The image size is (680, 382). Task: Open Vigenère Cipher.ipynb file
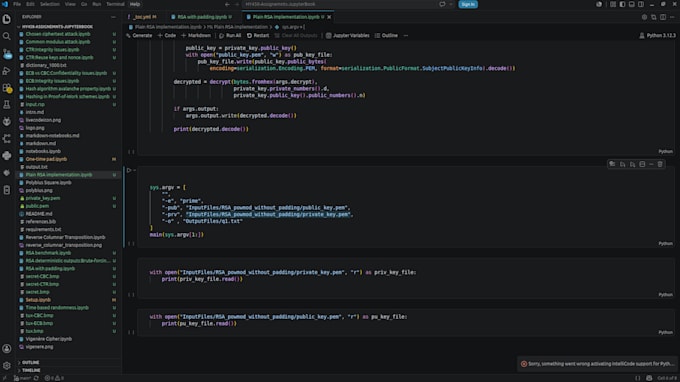pyautogui.click(x=49, y=339)
